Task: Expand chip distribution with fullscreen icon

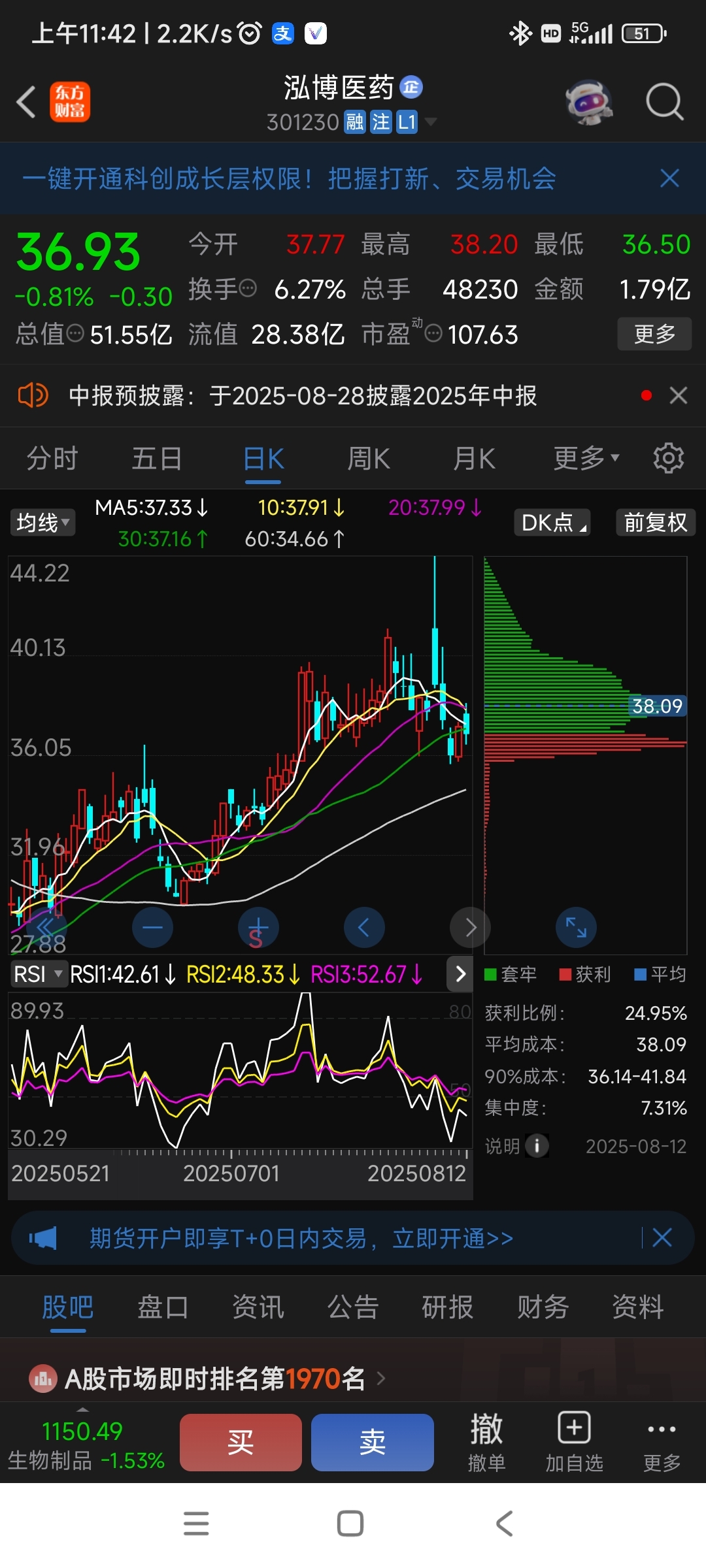Action: point(576,927)
